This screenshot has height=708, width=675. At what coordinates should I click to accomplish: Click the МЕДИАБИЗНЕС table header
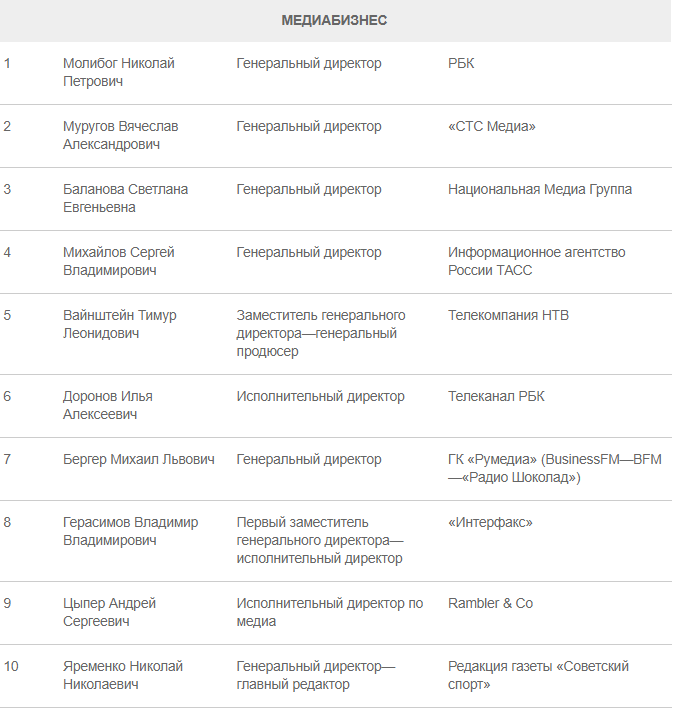334,20
